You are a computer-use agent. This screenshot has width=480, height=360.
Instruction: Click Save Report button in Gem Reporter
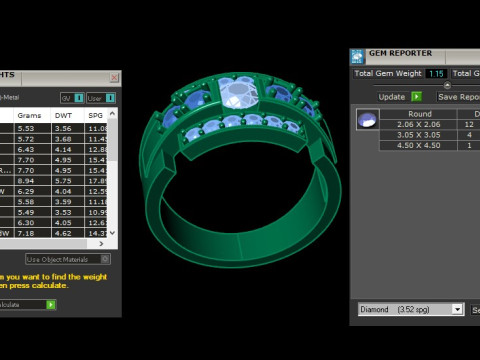(458, 97)
